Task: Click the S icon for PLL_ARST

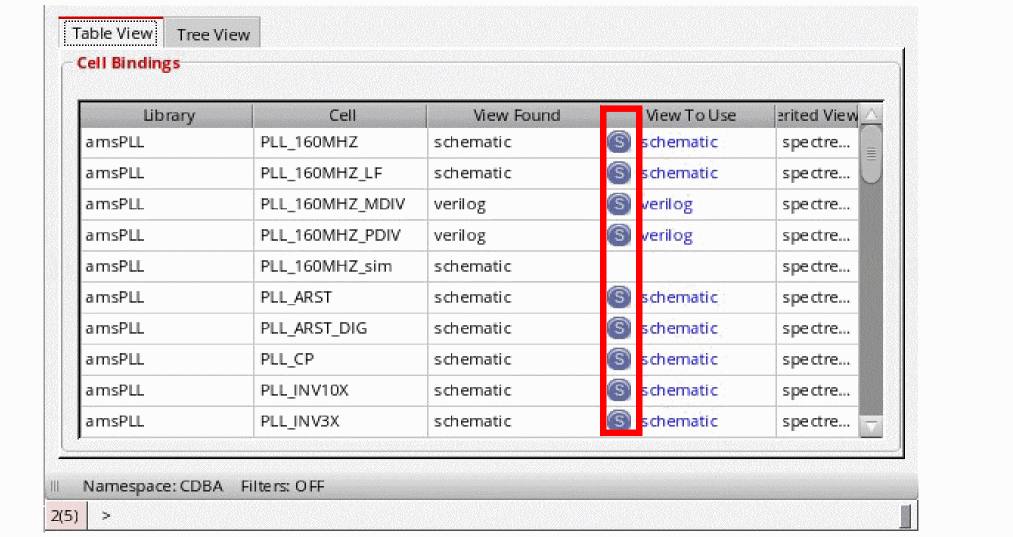Action: (x=619, y=297)
